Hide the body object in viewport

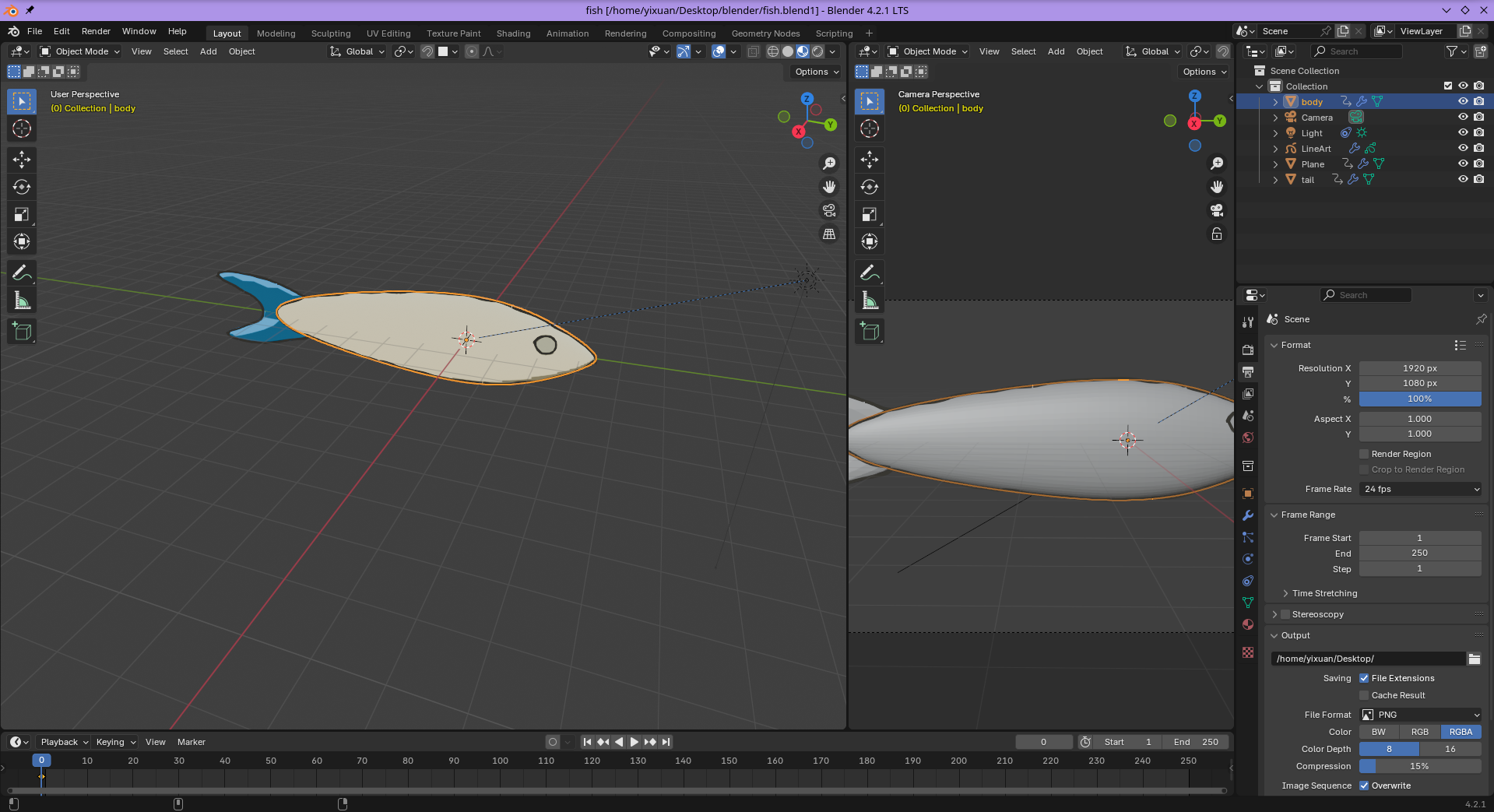point(1463,101)
